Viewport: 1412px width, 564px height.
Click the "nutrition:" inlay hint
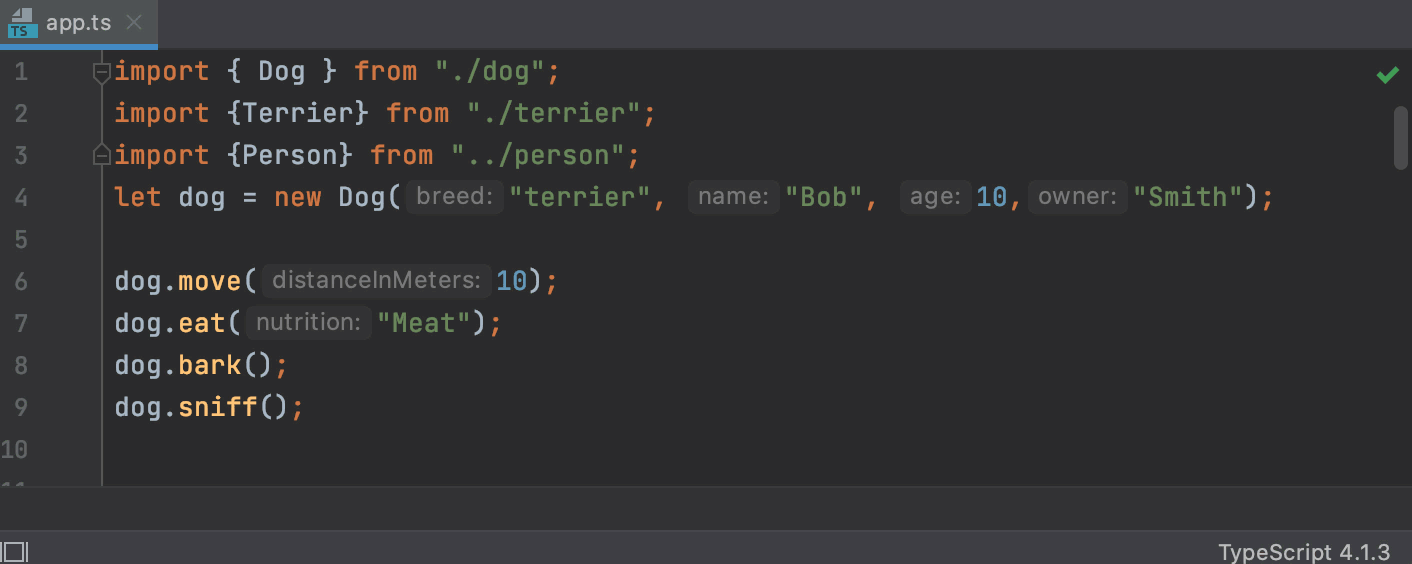pos(308,323)
